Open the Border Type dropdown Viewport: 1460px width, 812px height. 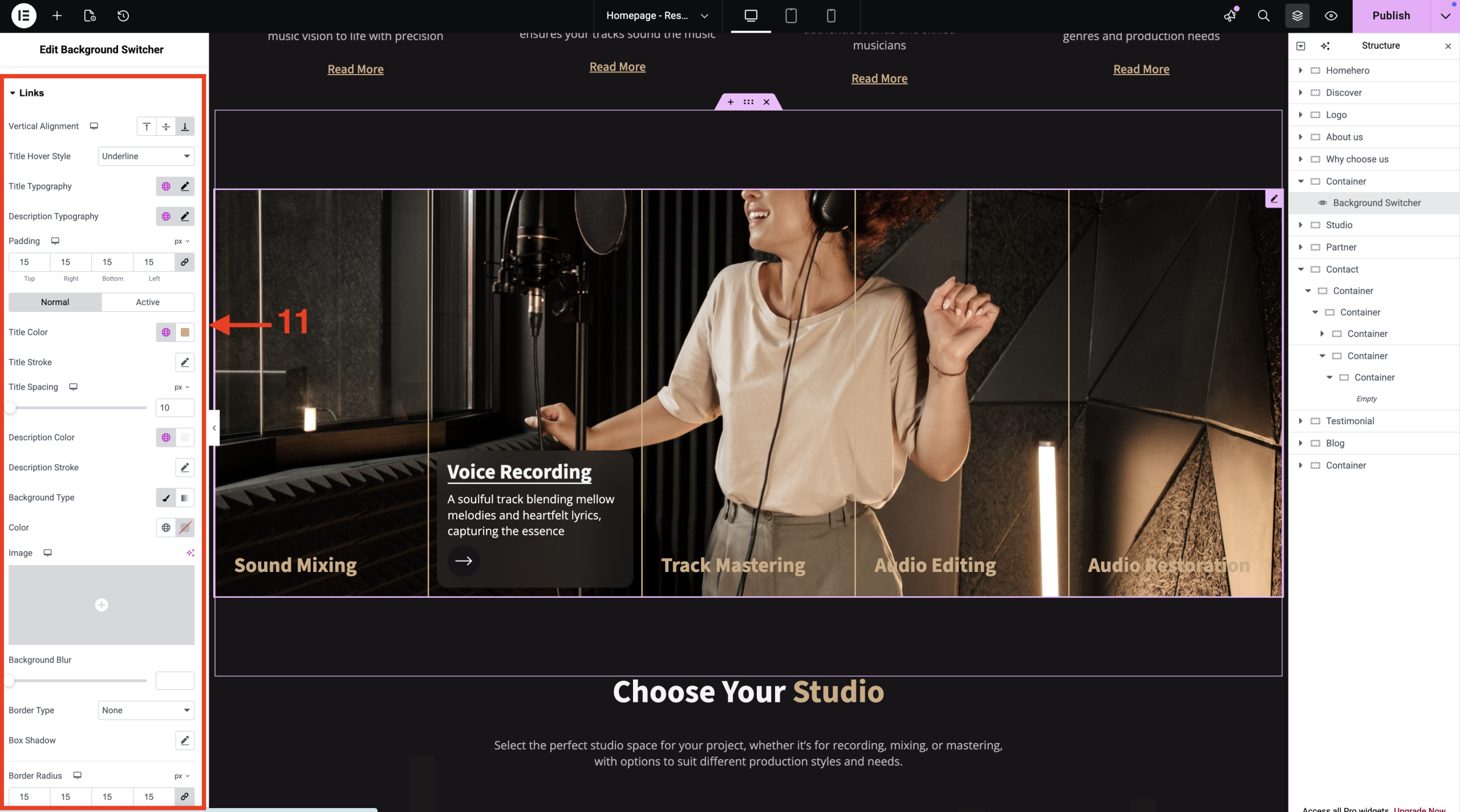[x=146, y=710]
